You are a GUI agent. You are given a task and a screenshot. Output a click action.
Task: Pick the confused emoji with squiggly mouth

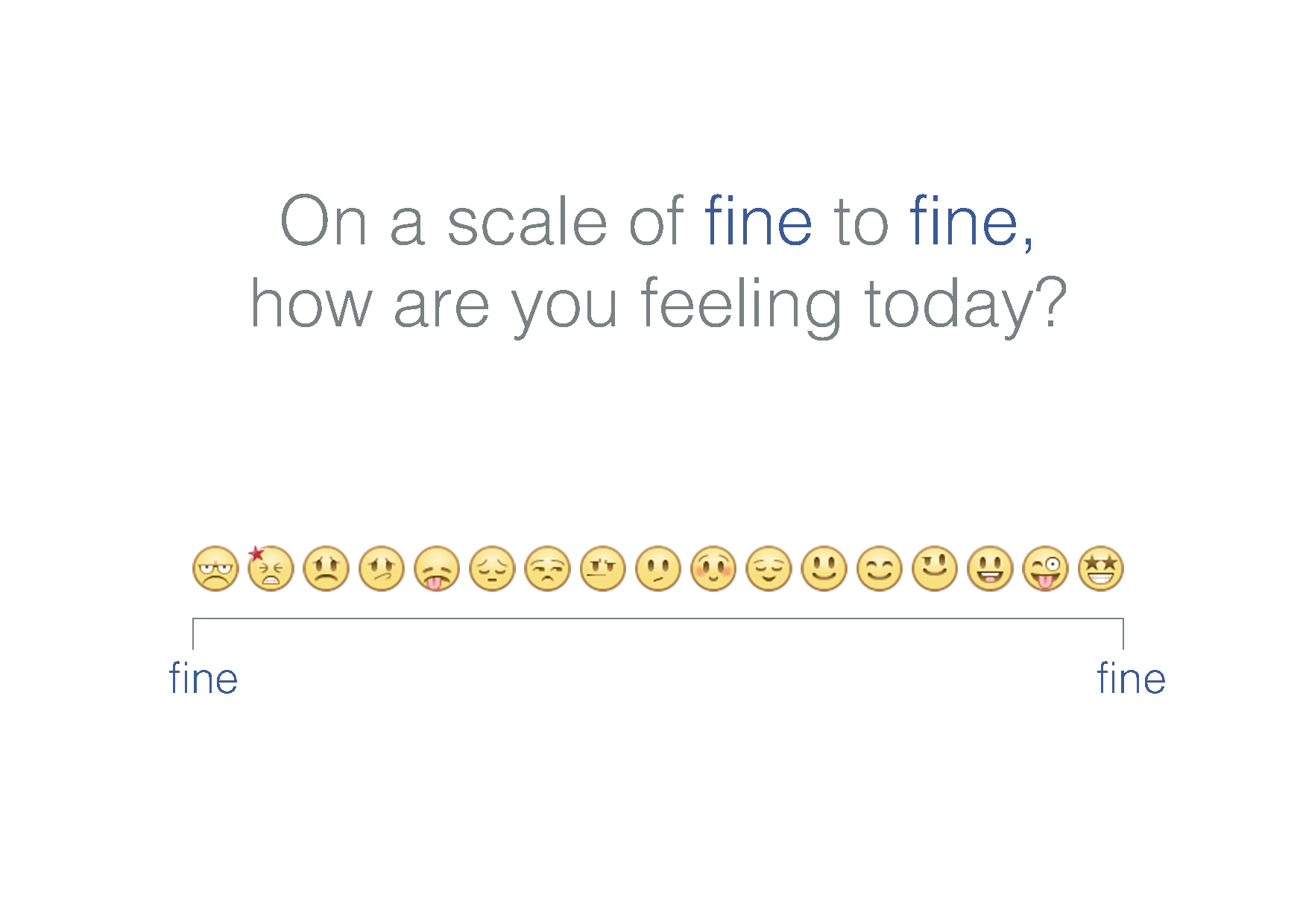pos(382,569)
